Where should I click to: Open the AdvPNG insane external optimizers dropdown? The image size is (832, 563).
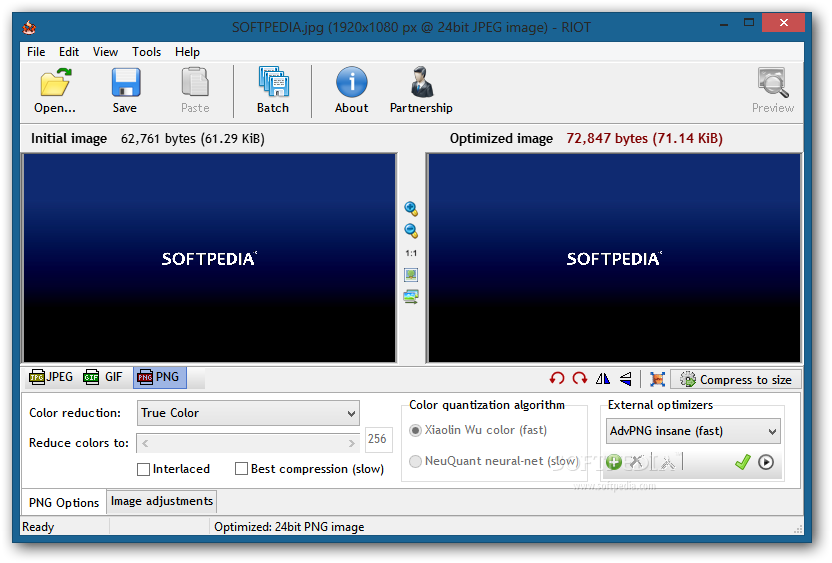(x=693, y=431)
